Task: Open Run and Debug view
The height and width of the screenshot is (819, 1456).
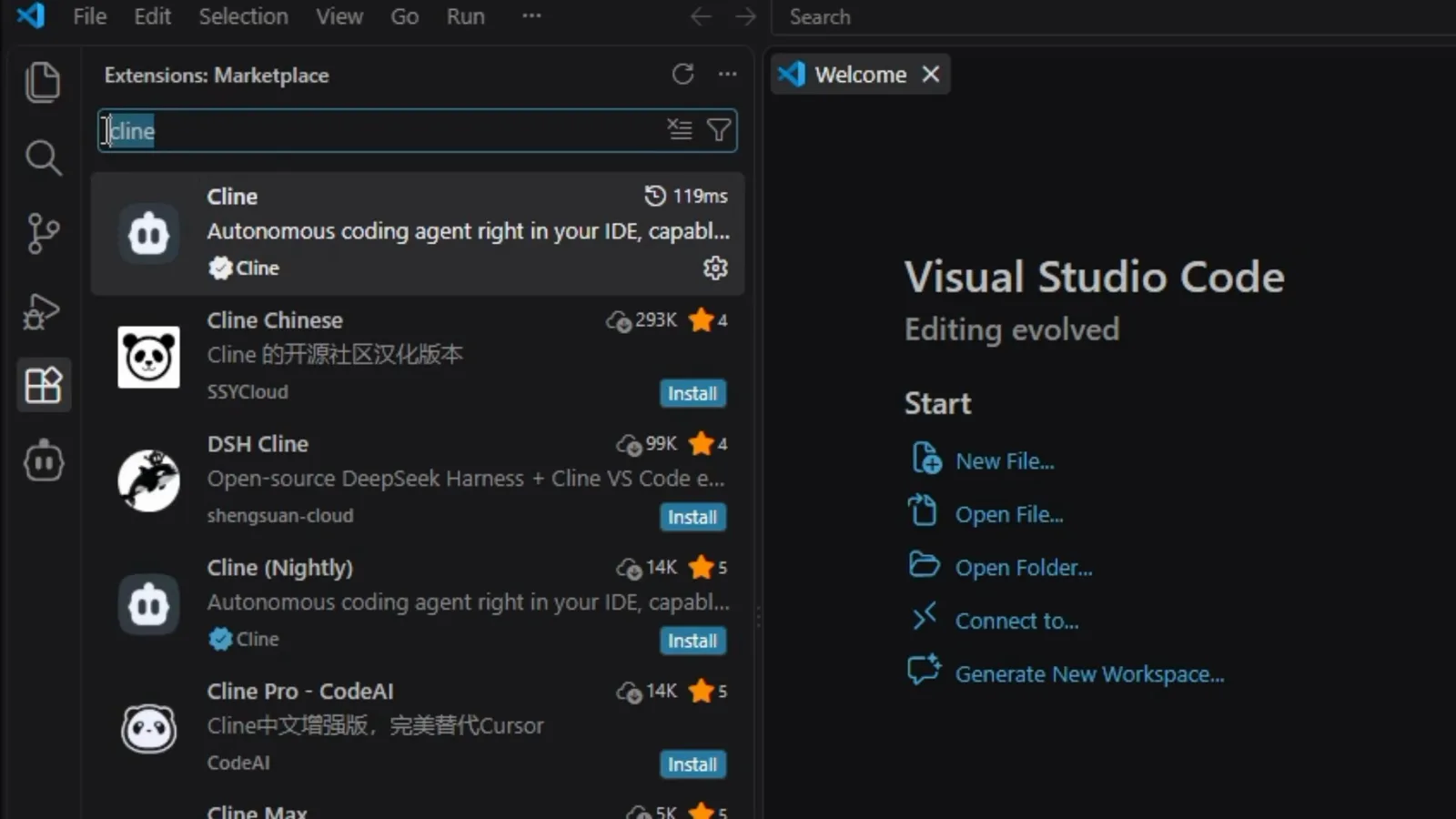Action: pyautogui.click(x=42, y=311)
